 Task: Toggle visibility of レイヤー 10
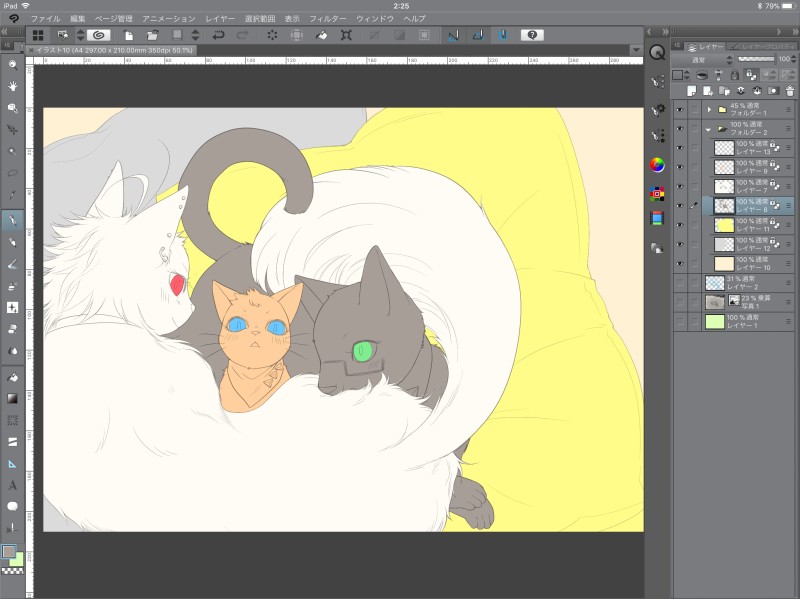tap(680, 263)
